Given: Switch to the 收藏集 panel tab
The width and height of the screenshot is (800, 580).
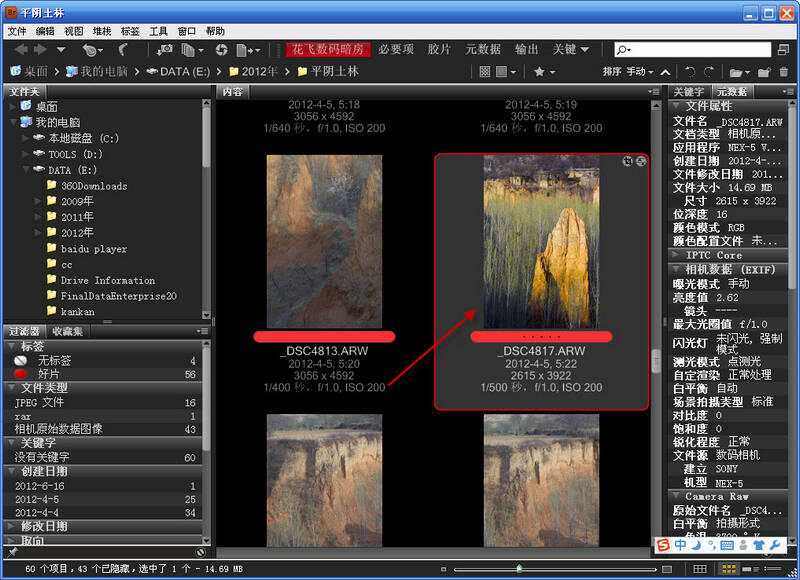Looking at the screenshot, I should (x=67, y=332).
